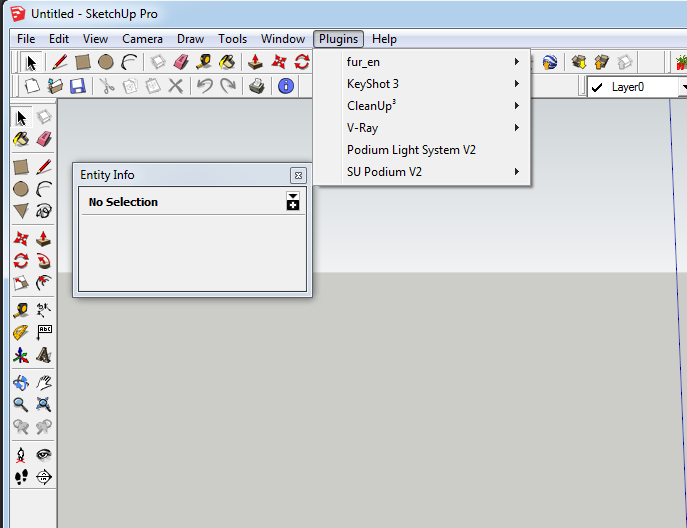Show details in Entity Info panel

point(293,201)
